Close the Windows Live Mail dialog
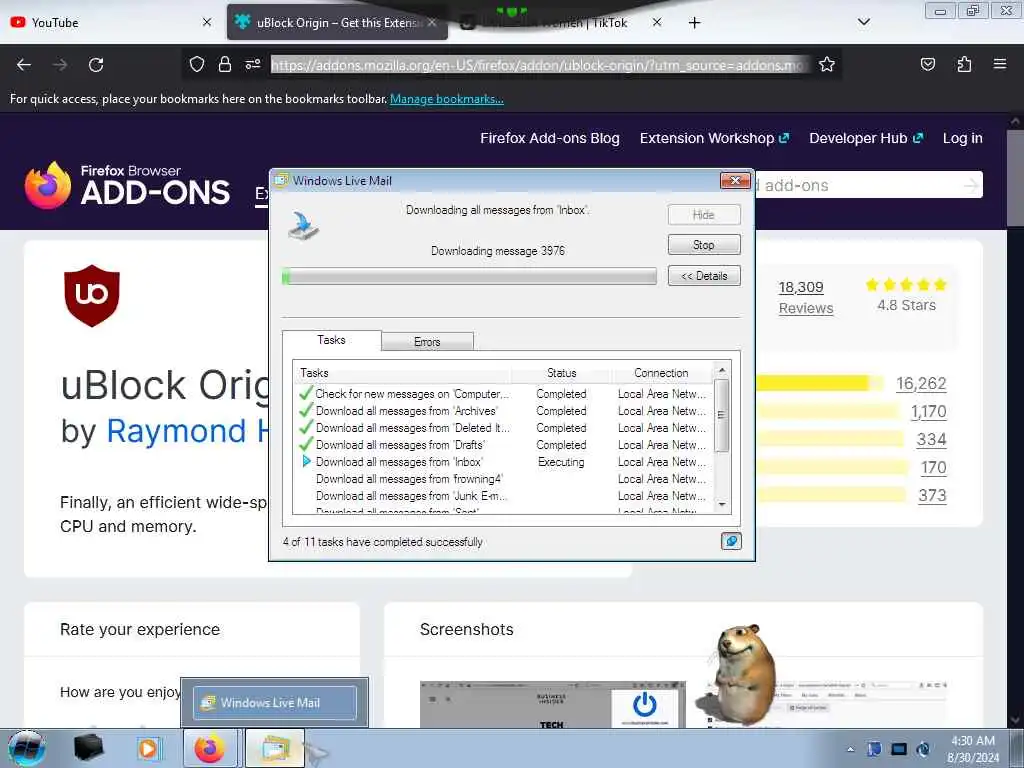The height and width of the screenshot is (768, 1024). tap(735, 180)
